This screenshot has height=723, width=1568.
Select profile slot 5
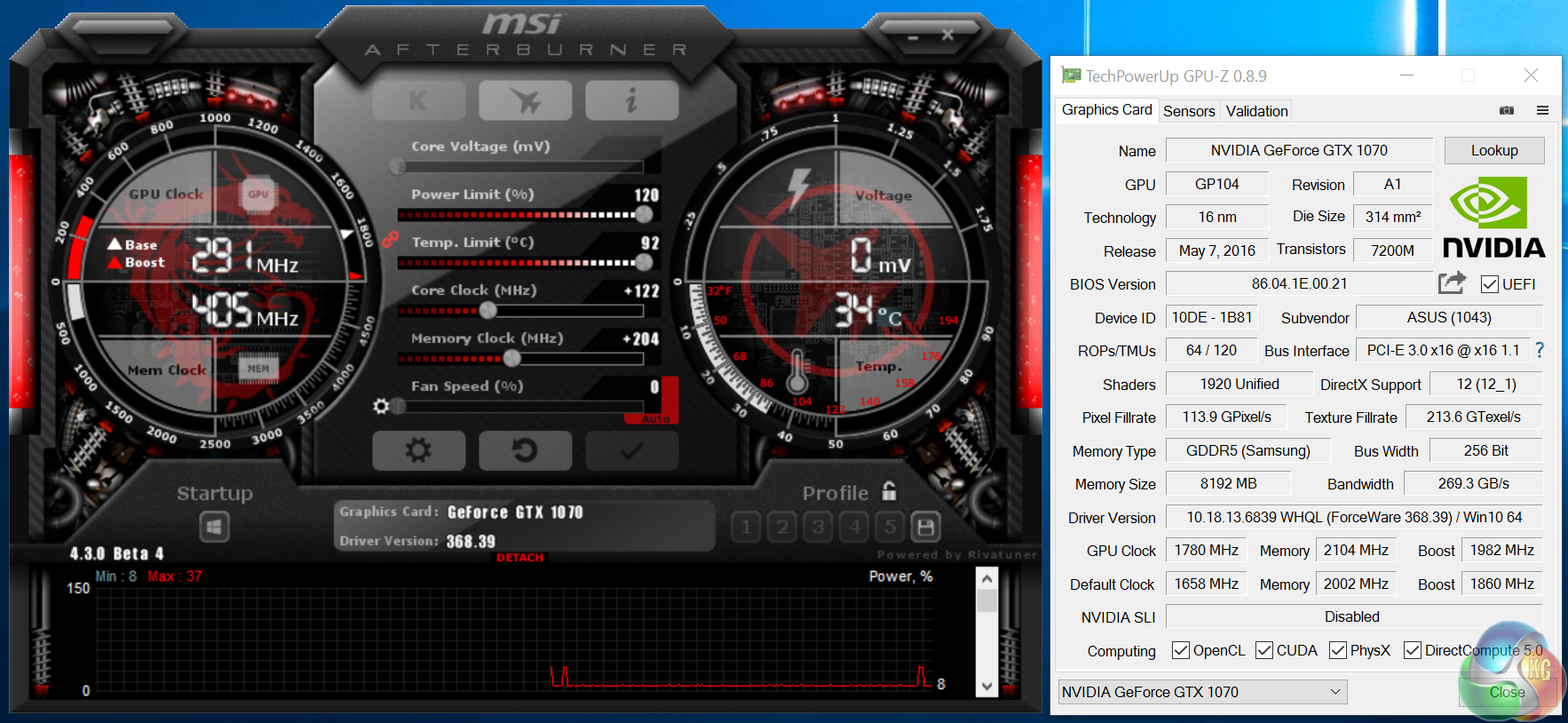coord(890,528)
